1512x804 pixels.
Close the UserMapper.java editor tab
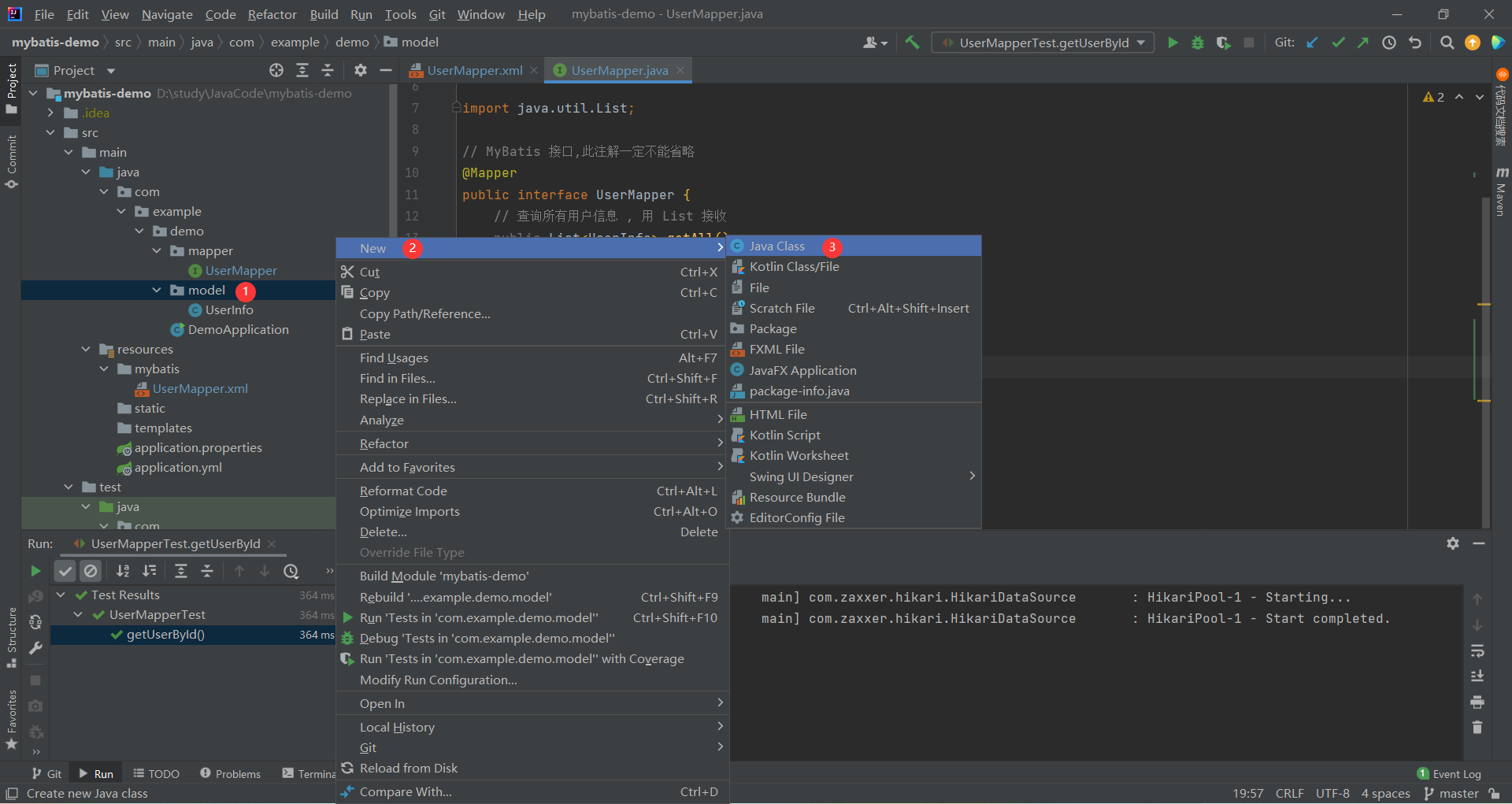[x=680, y=70]
